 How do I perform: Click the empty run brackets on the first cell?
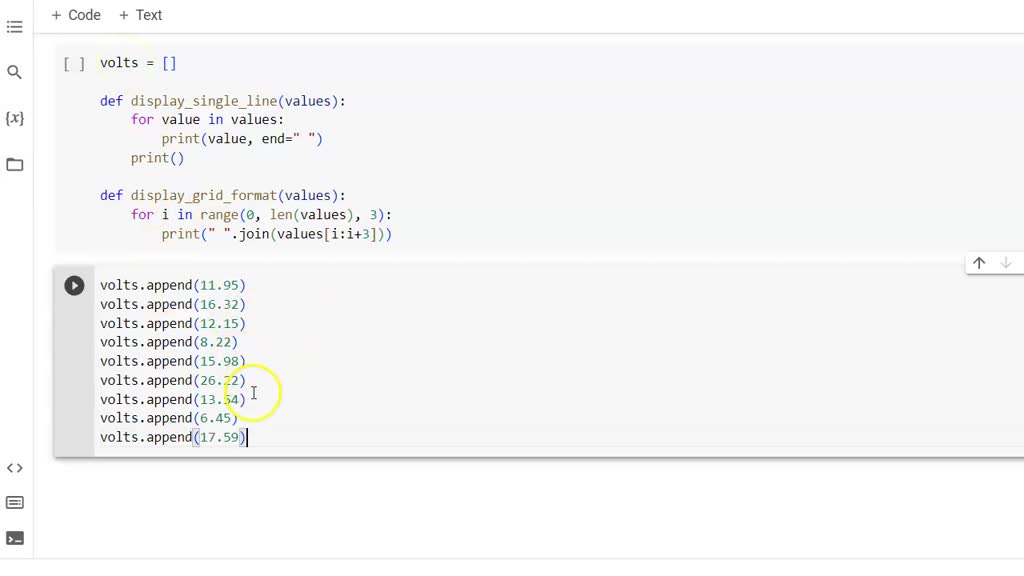(x=74, y=62)
